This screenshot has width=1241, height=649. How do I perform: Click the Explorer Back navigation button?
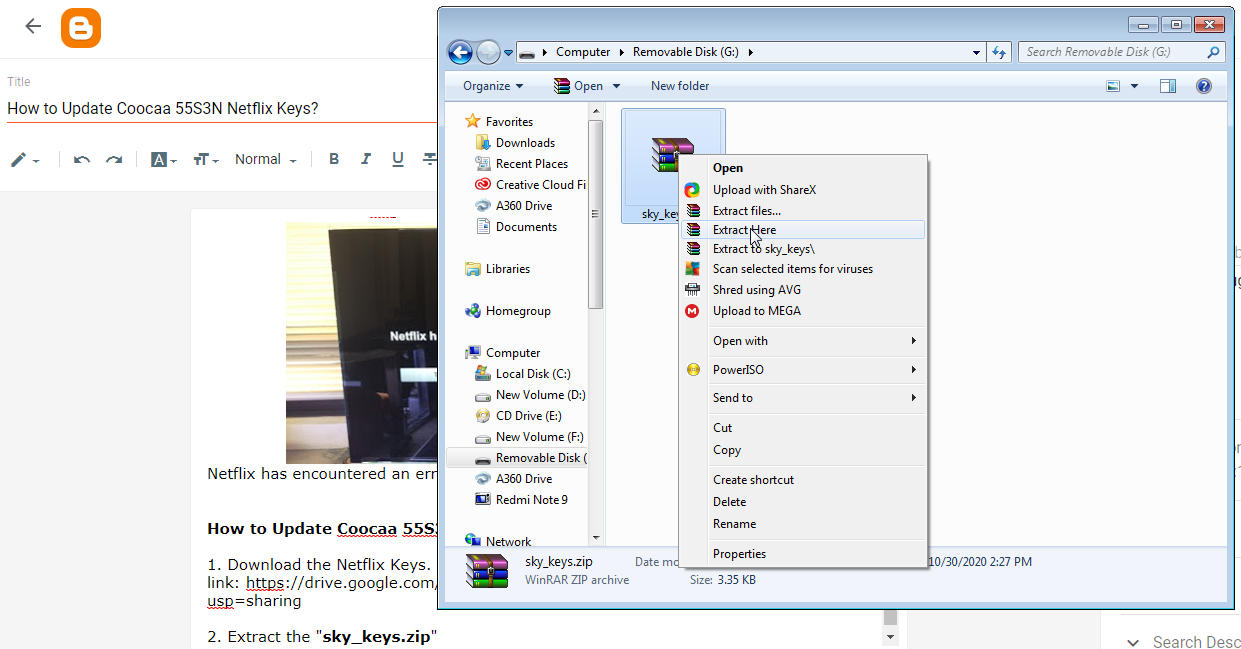[x=460, y=52]
